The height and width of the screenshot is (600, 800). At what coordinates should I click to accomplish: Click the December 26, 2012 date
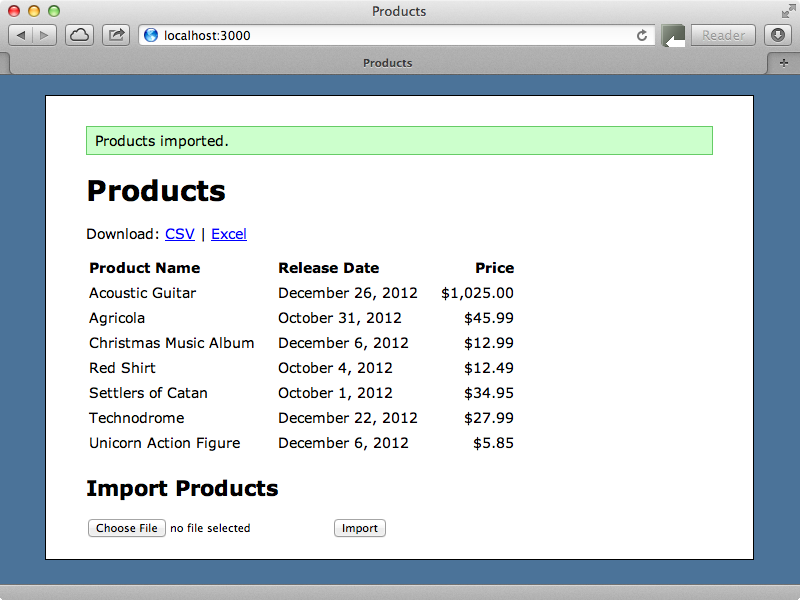coord(348,293)
